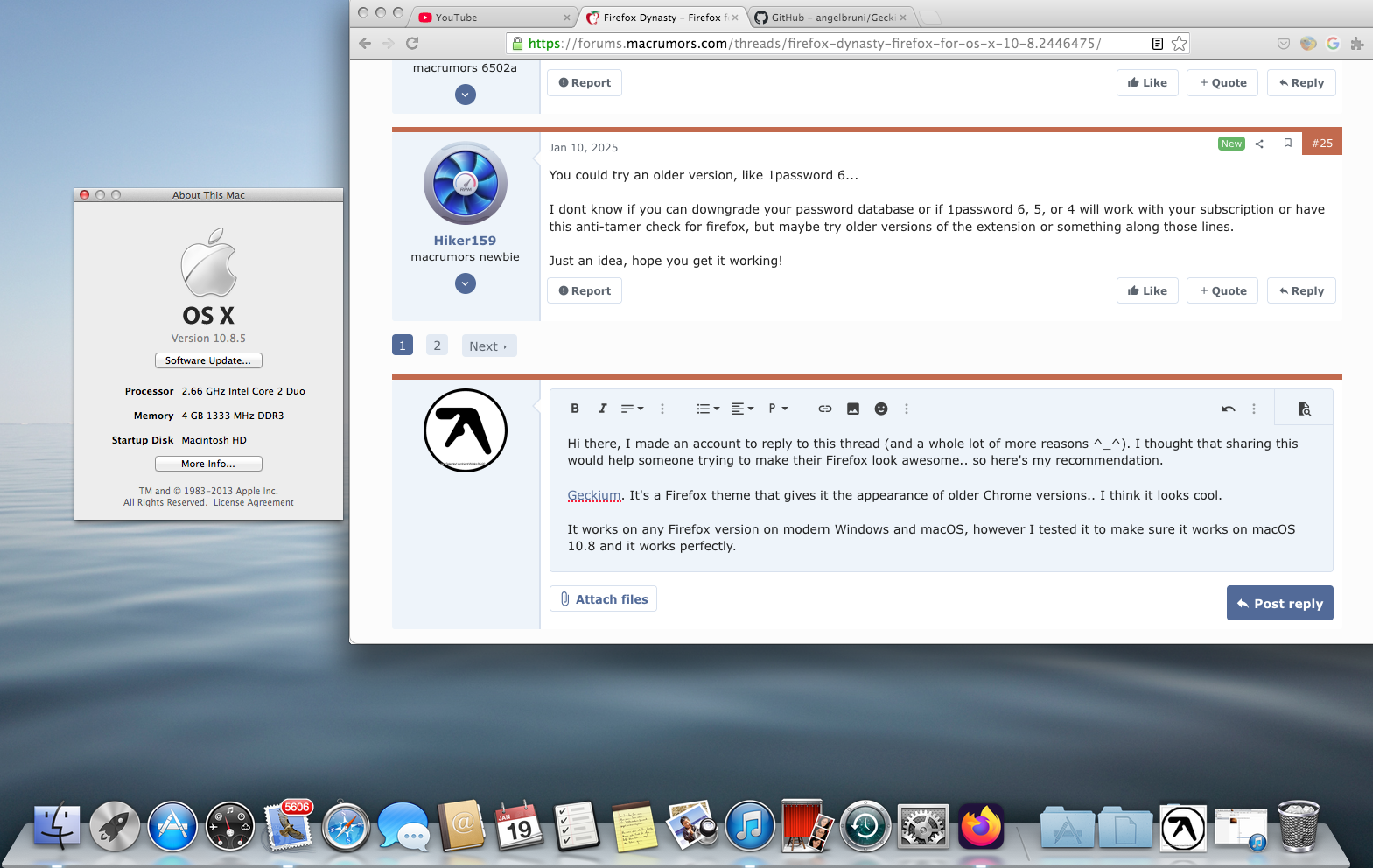Screen dimensions: 1373x868
Task: Click Post reply to submit the message
Action: coord(1280,603)
